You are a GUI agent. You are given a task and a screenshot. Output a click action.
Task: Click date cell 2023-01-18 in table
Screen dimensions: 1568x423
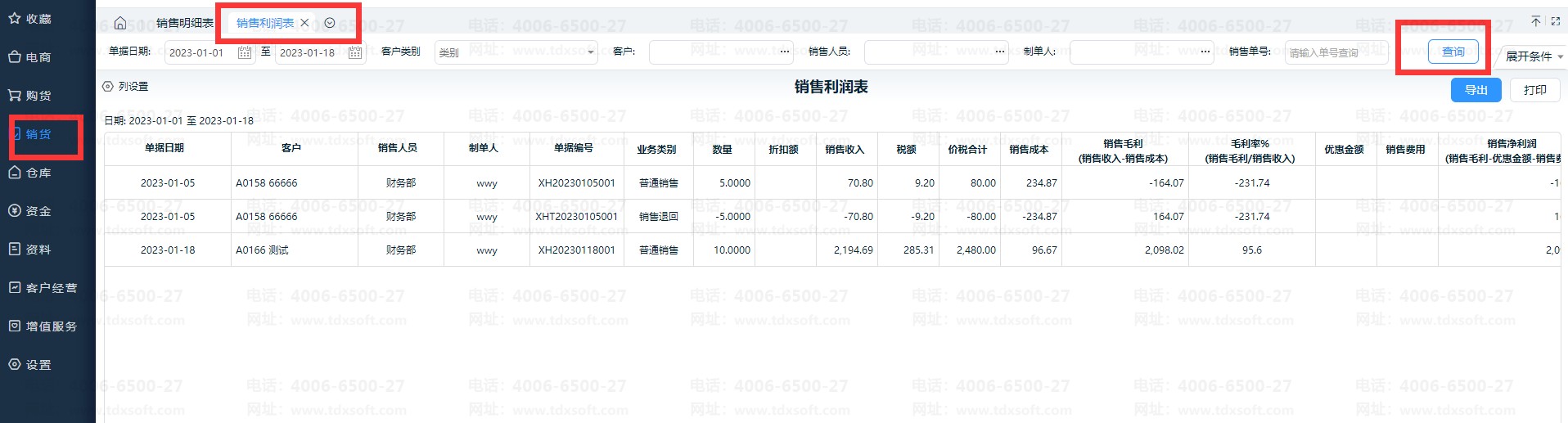pos(168,250)
